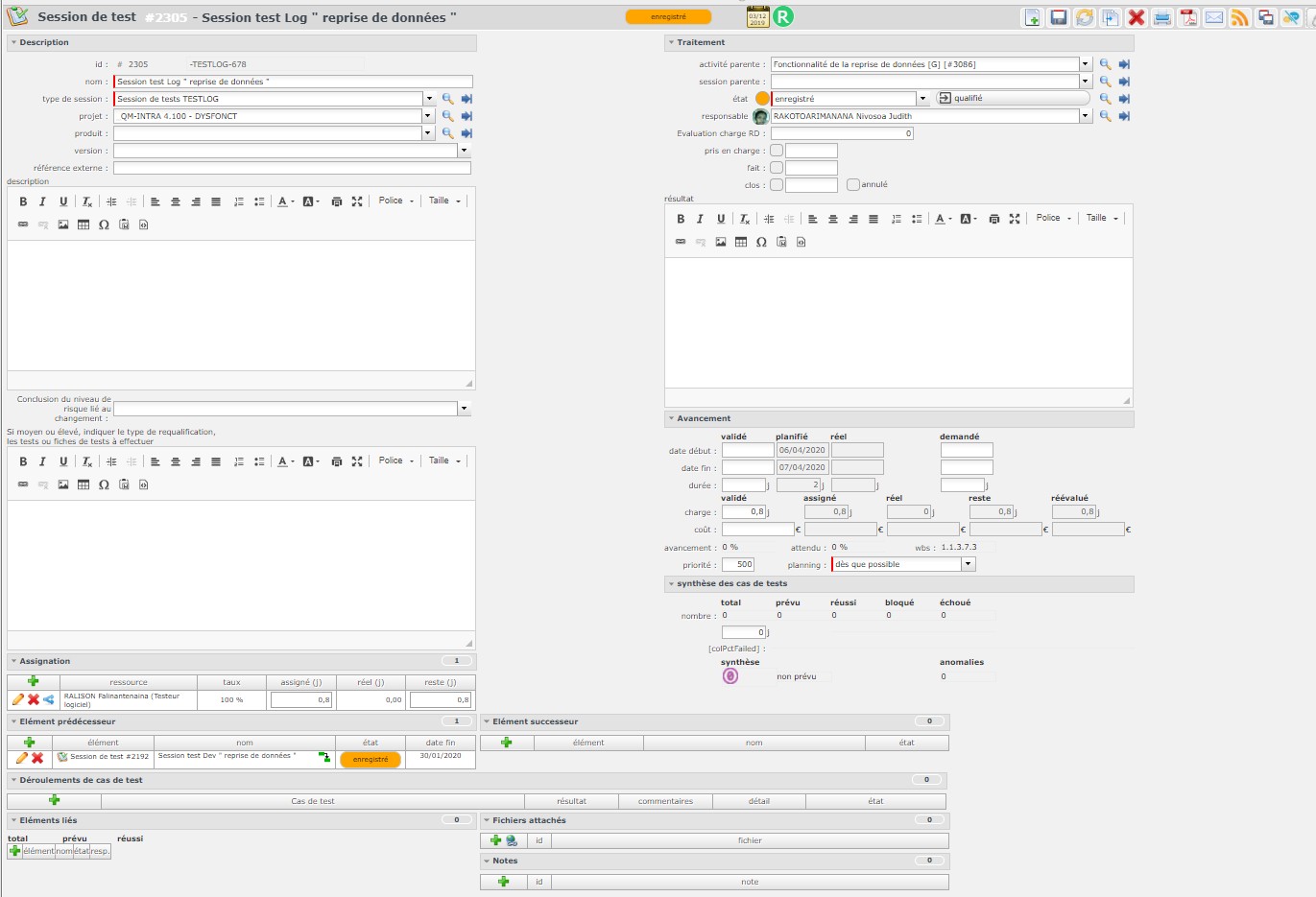Edit the RALISON assignment with pencil icon
Viewport: 1316px width, 897px height.
[x=17, y=700]
